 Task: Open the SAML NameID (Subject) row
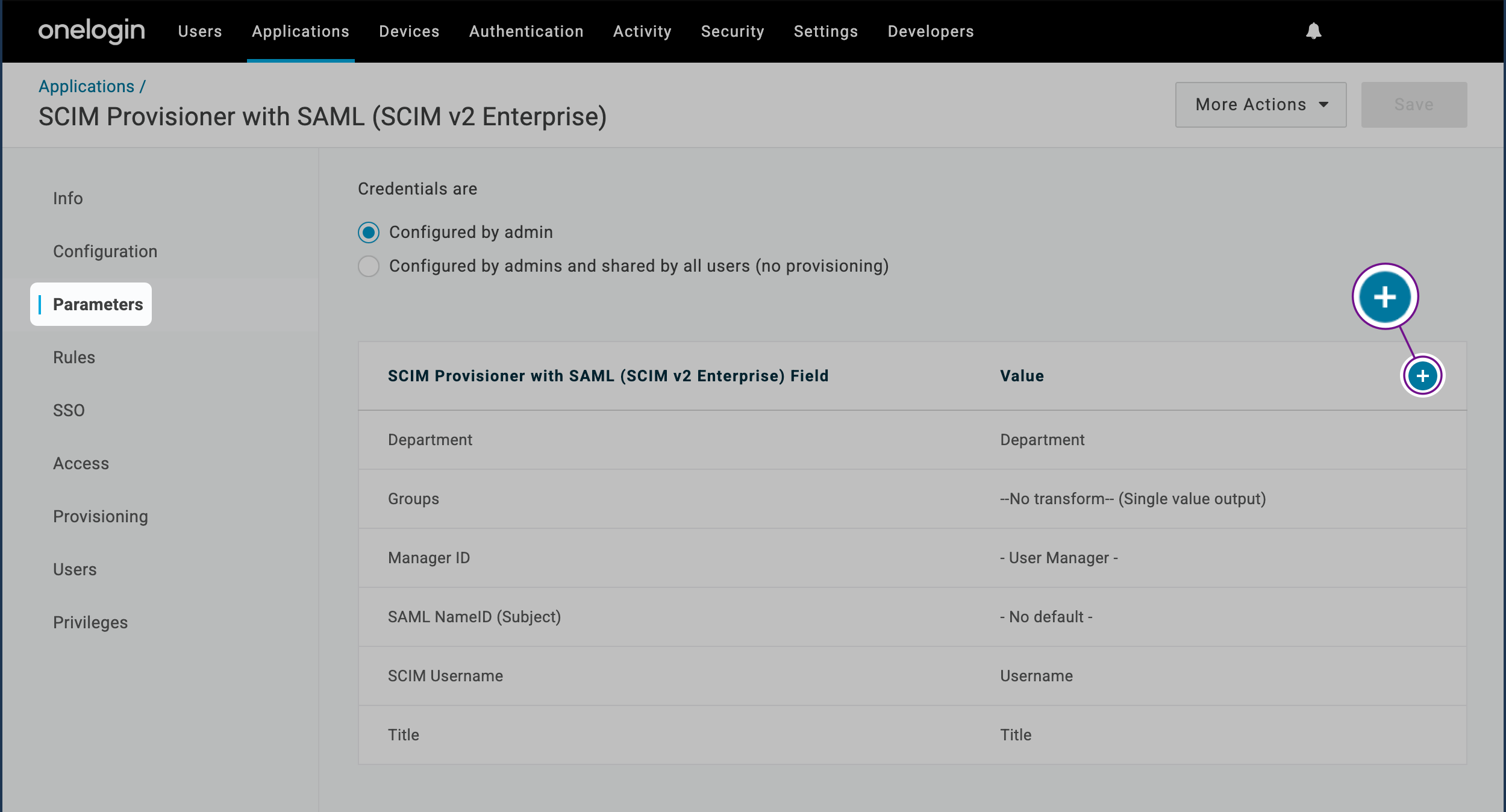tap(912, 617)
